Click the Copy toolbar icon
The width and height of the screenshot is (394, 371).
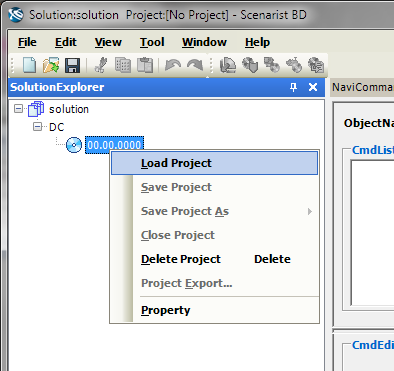pos(123,65)
